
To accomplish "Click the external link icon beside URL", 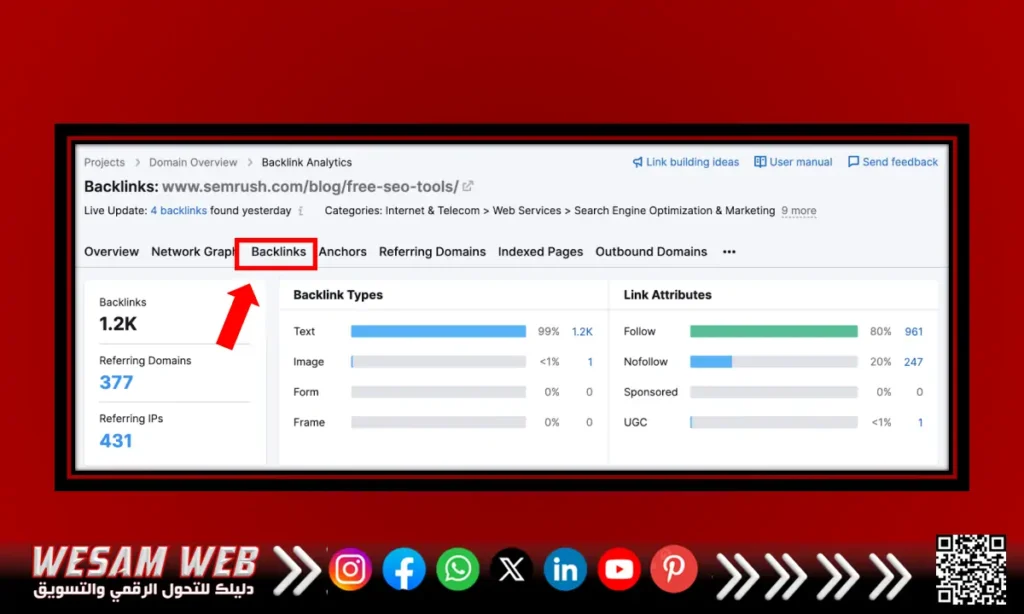I will (468, 186).
